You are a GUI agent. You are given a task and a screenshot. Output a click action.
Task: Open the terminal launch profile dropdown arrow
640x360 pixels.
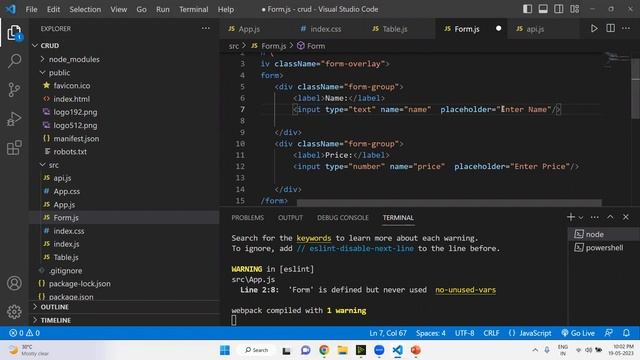(x=581, y=218)
